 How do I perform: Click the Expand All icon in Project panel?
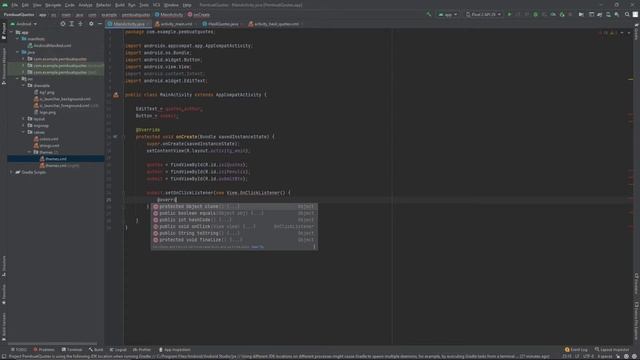point(71,24)
